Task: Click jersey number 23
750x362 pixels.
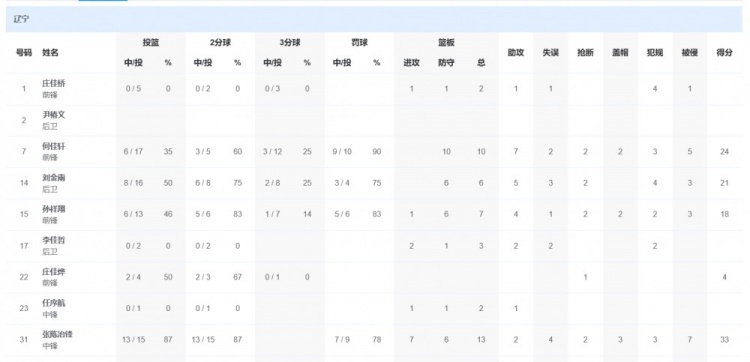Action: [x=24, y=308]
